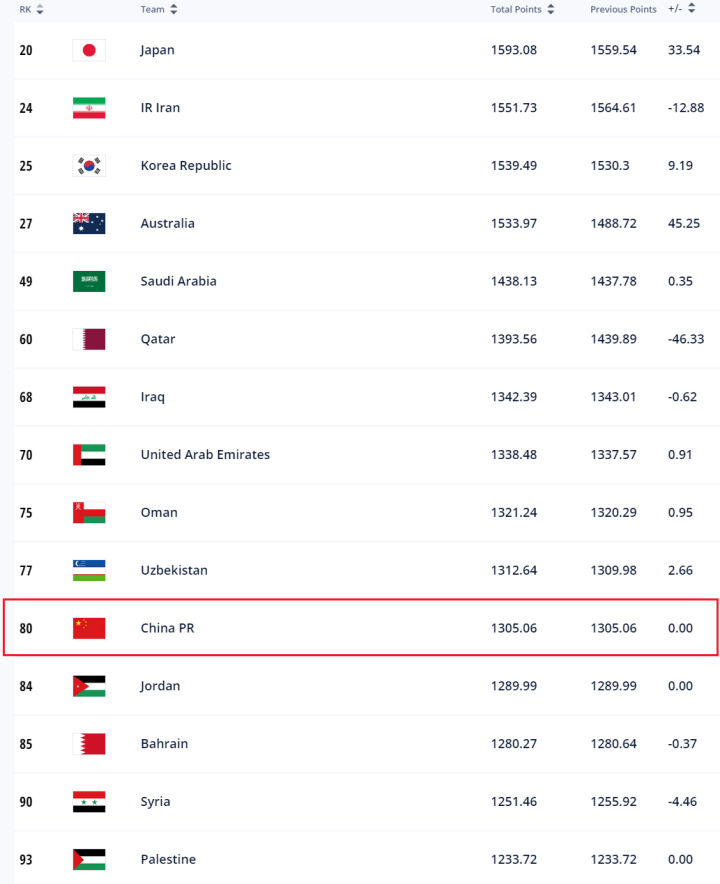Image resolution: width=720 pixels, height=884 pixels.
Task: Click the Palestine flag icon
Action: coord(88,860)
